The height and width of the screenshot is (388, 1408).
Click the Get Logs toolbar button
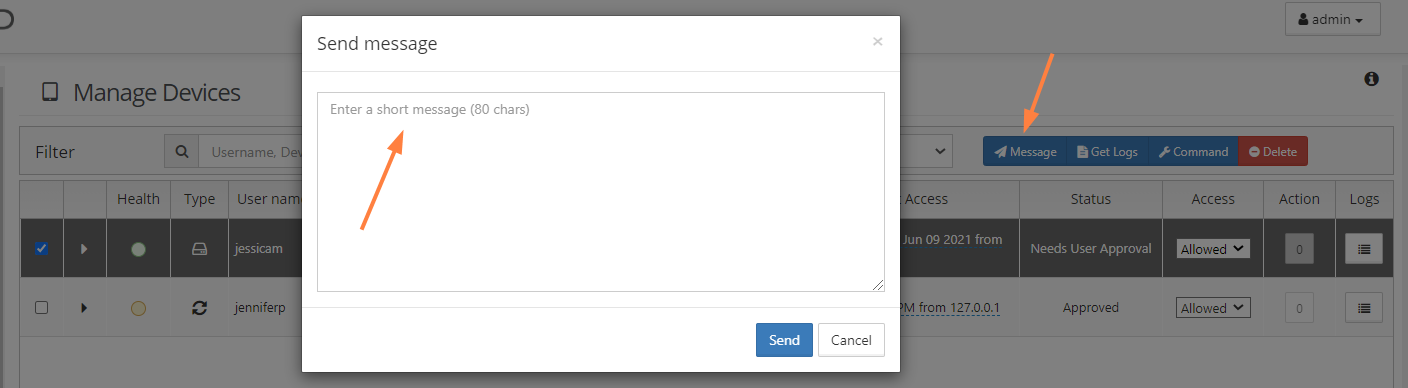tap(1107, 152)
